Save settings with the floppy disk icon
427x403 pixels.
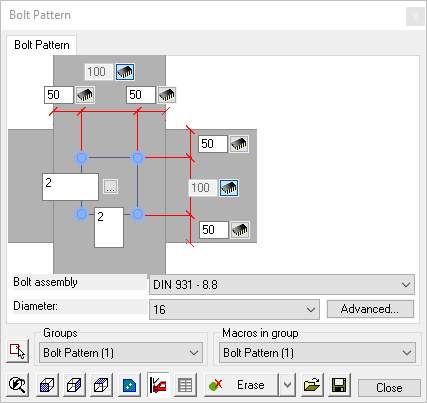339,385
